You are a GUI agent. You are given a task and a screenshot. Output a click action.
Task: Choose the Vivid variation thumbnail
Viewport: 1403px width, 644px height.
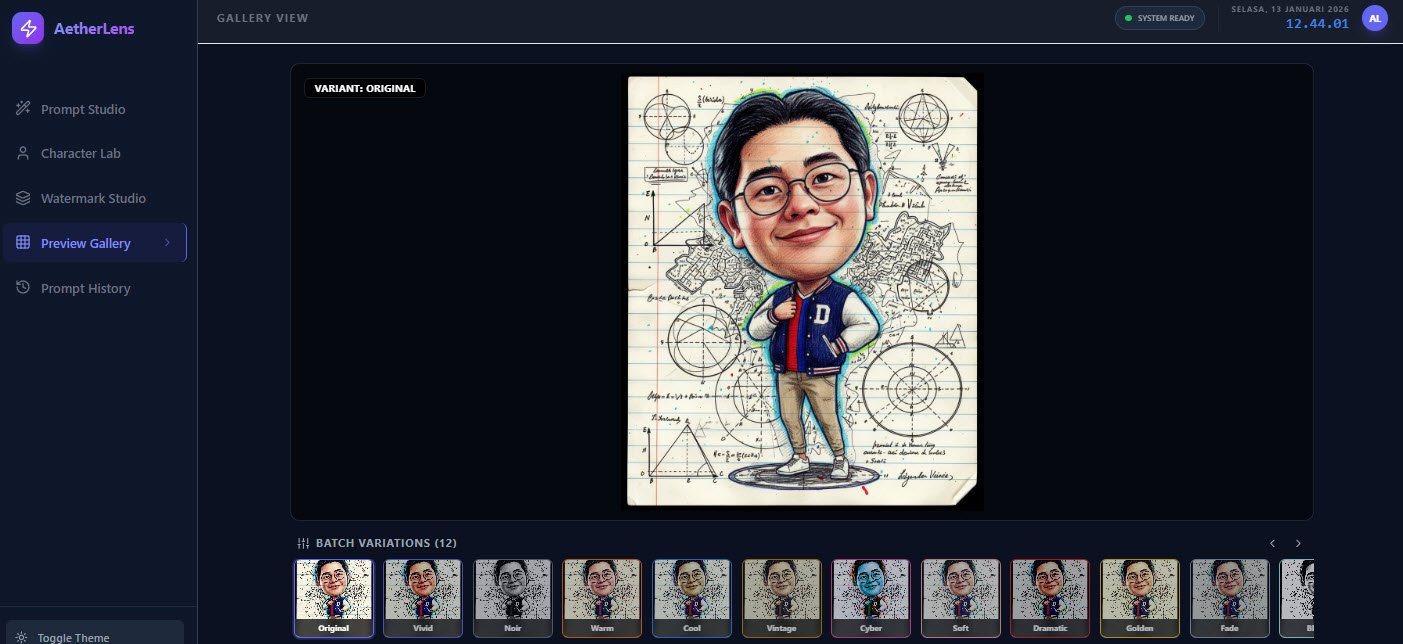(x=423, y=598)
